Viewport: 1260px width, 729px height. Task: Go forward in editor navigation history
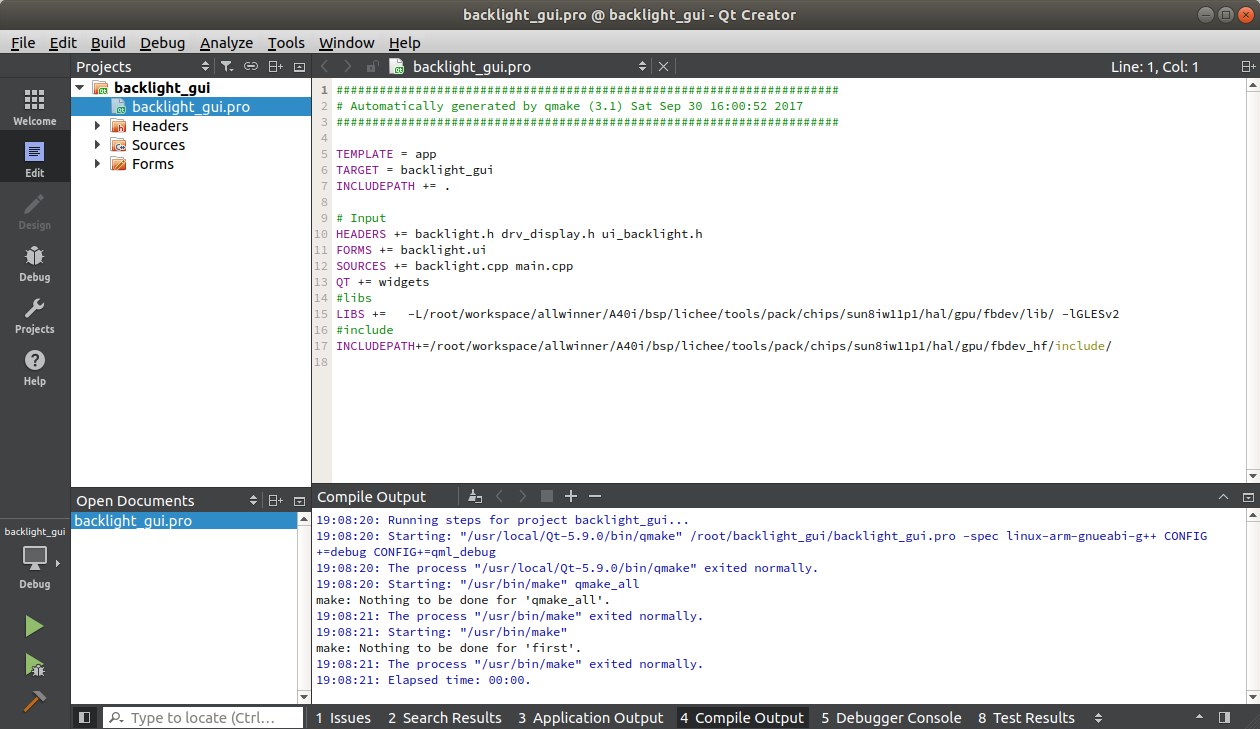[348, 67]
